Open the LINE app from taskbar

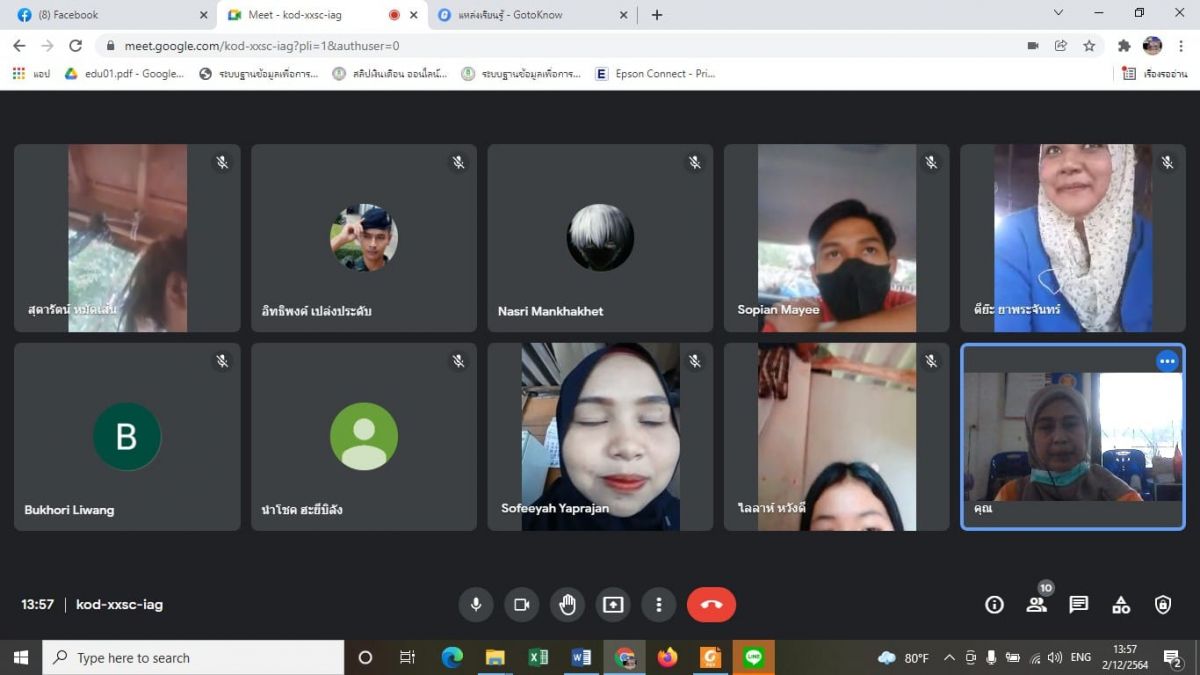[754, 657]
